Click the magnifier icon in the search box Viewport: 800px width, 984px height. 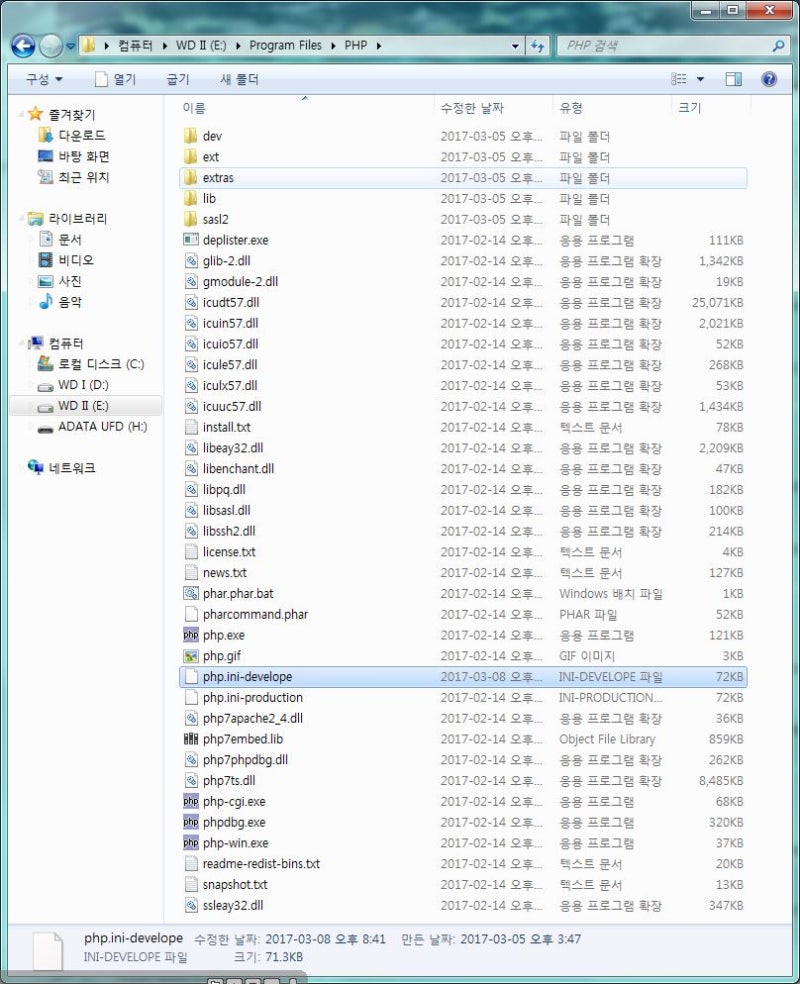(x=779, y=46)
